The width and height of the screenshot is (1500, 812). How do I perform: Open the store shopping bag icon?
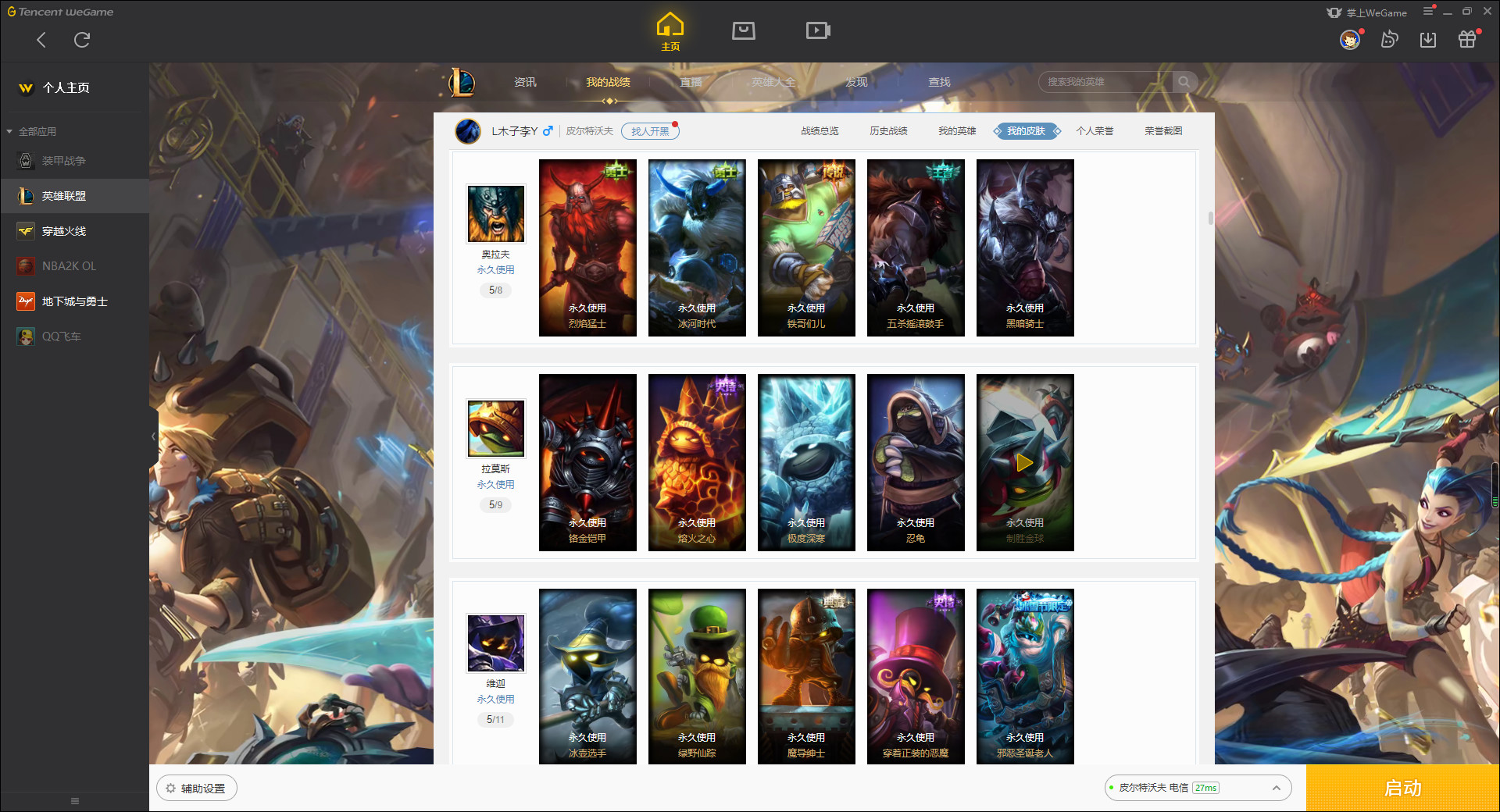coord(744,30)
